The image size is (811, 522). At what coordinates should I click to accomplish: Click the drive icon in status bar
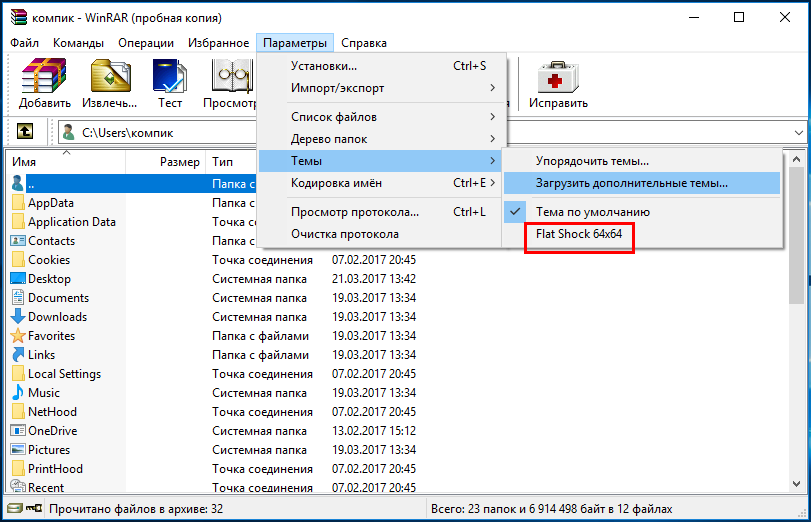[15, 509]
